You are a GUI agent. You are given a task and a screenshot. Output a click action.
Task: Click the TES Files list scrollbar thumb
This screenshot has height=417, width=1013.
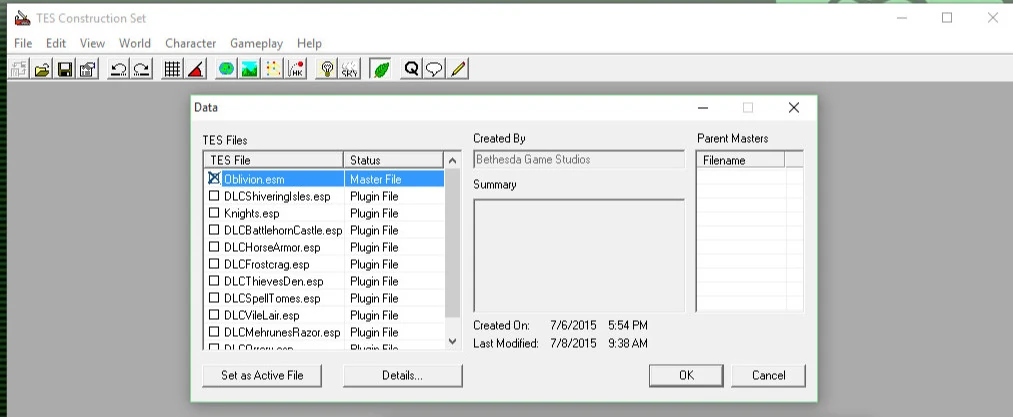tap(452, 243)
